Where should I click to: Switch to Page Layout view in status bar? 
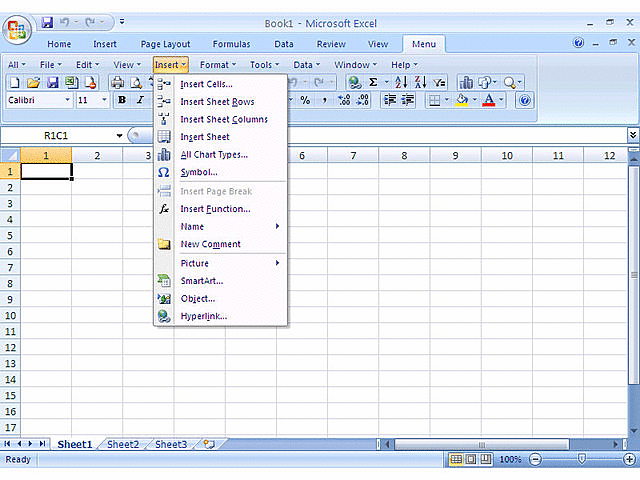pyautogui.click(x=471, y=460)
